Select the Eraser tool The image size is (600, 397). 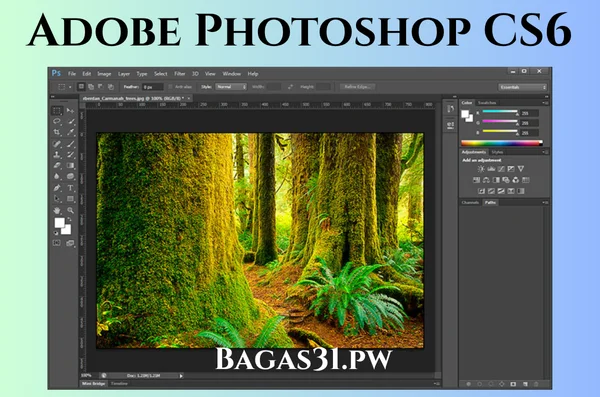coord(57,165)
